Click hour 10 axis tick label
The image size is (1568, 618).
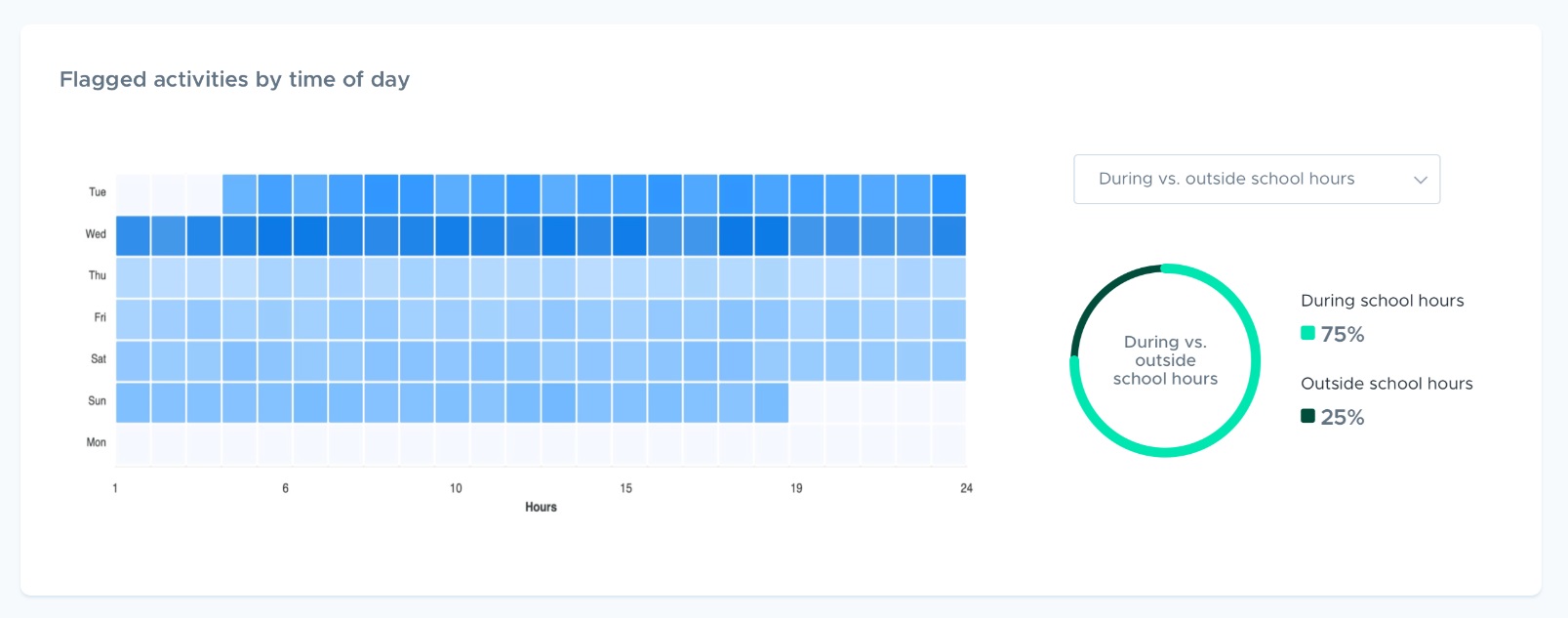pyautogui.click(x=456, y=488)
